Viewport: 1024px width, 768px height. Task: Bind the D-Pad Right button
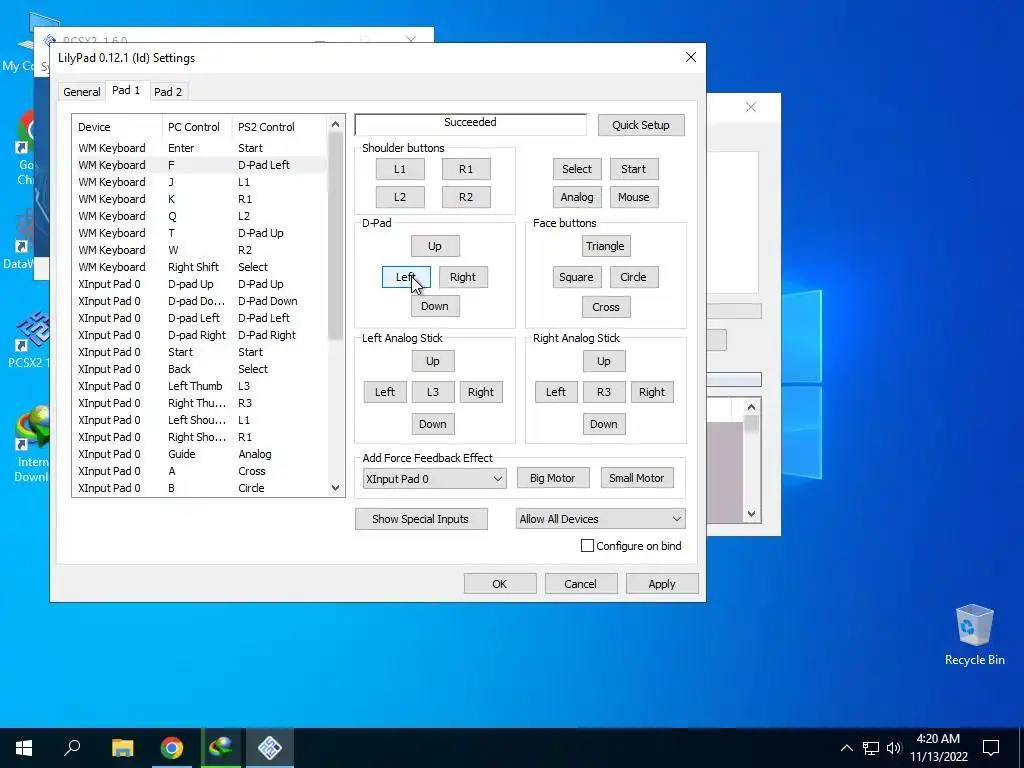point(463,277)
